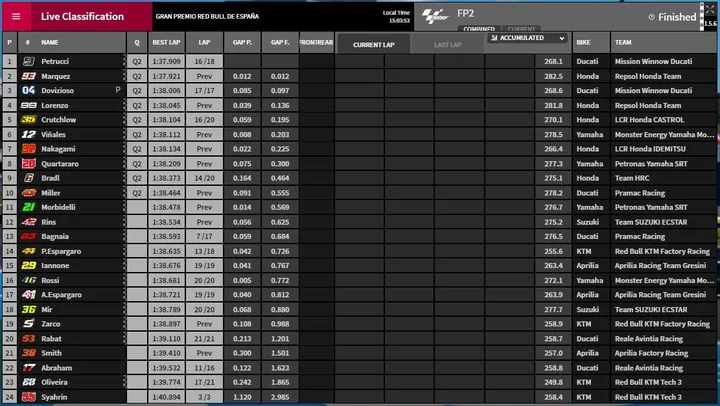This screenshot has height=406, width=720.
Task: Click the fullscreen expand icon
Action: point(710,9)
